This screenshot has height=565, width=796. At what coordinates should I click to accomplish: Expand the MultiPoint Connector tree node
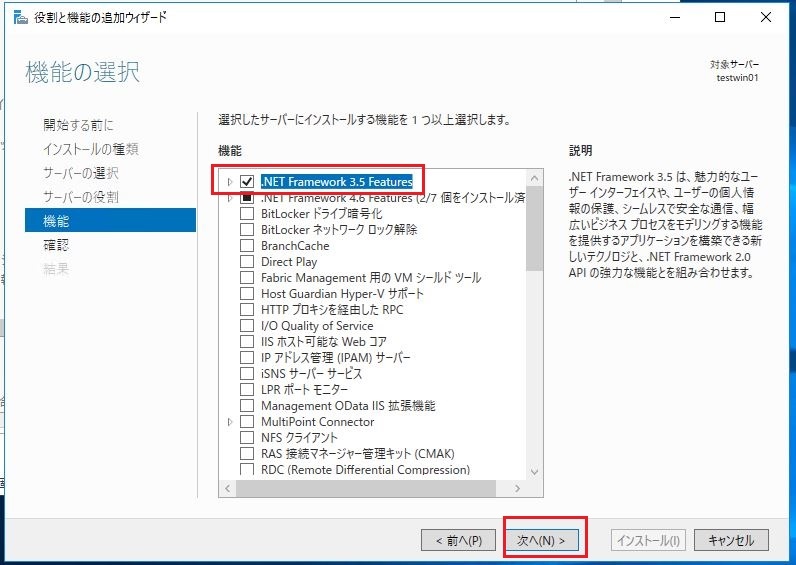pyautogui.click(x=229, y=422)
